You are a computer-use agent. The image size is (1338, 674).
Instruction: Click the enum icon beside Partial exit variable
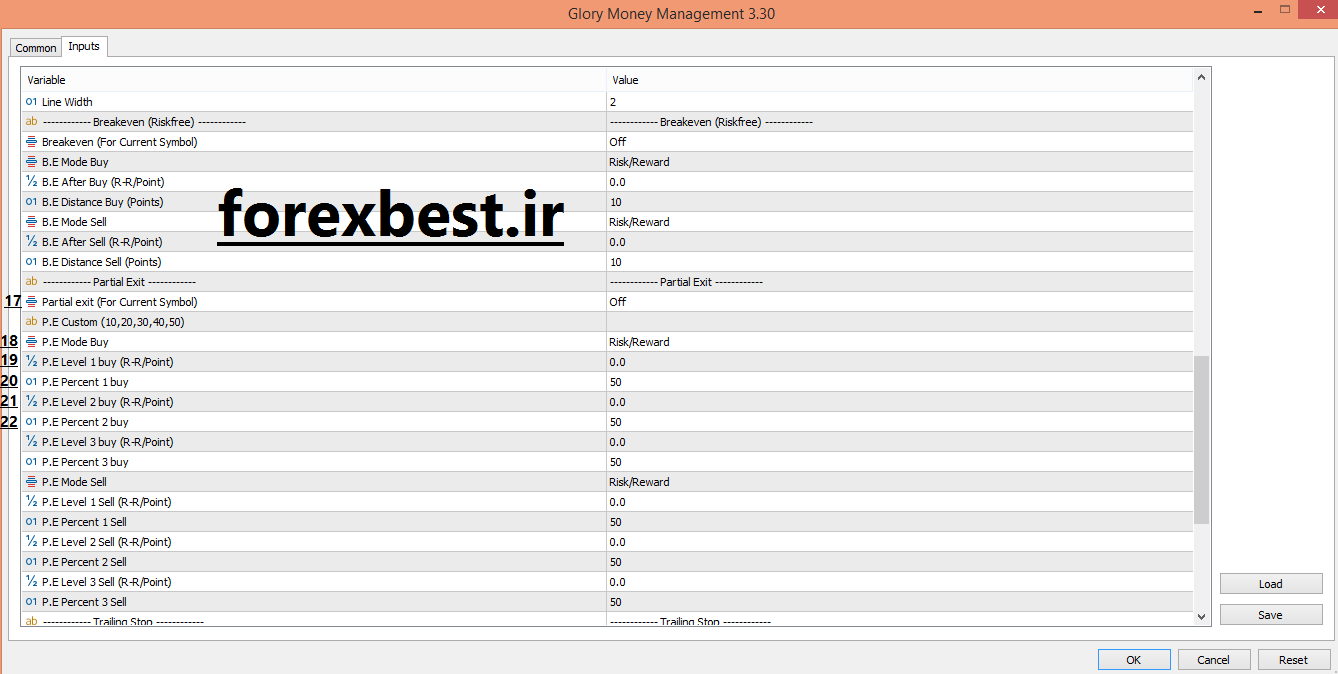pos(31,301)
